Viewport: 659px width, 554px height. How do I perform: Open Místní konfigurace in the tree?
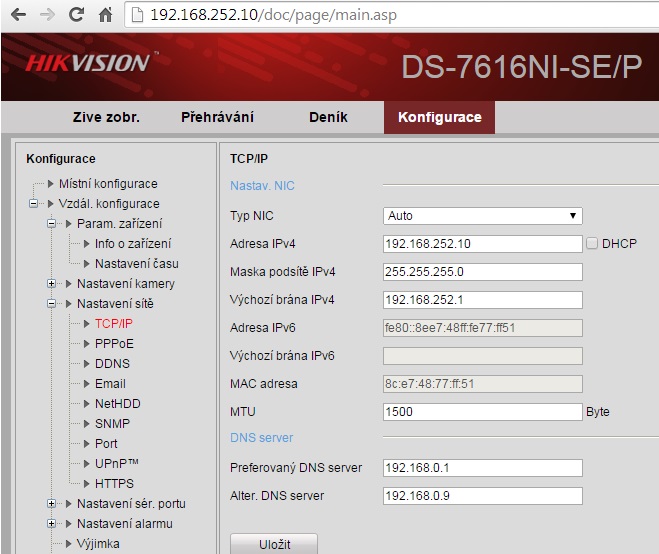click(x=107, y=184)
